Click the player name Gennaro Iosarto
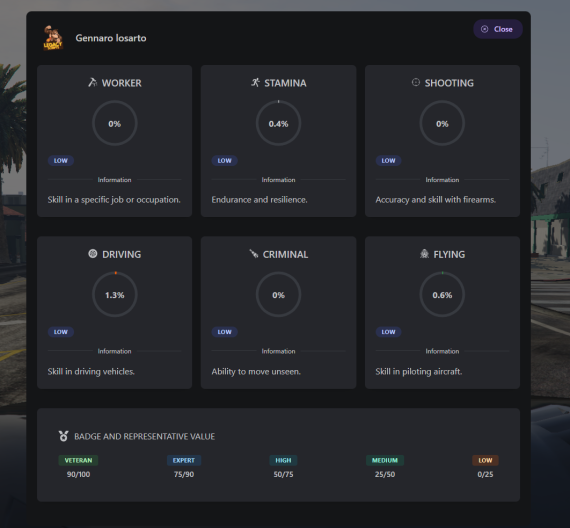 click(x=111, y=38)
